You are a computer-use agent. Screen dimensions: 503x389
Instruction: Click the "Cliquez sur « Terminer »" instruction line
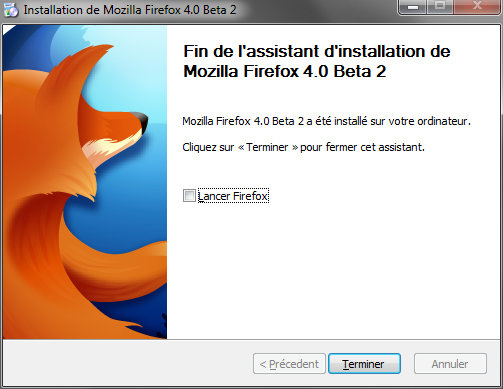[x=303, y=147]
